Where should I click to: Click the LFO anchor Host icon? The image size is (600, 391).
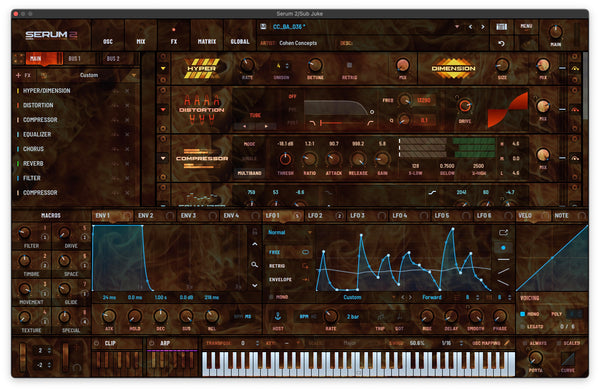[x=278, y=316]
